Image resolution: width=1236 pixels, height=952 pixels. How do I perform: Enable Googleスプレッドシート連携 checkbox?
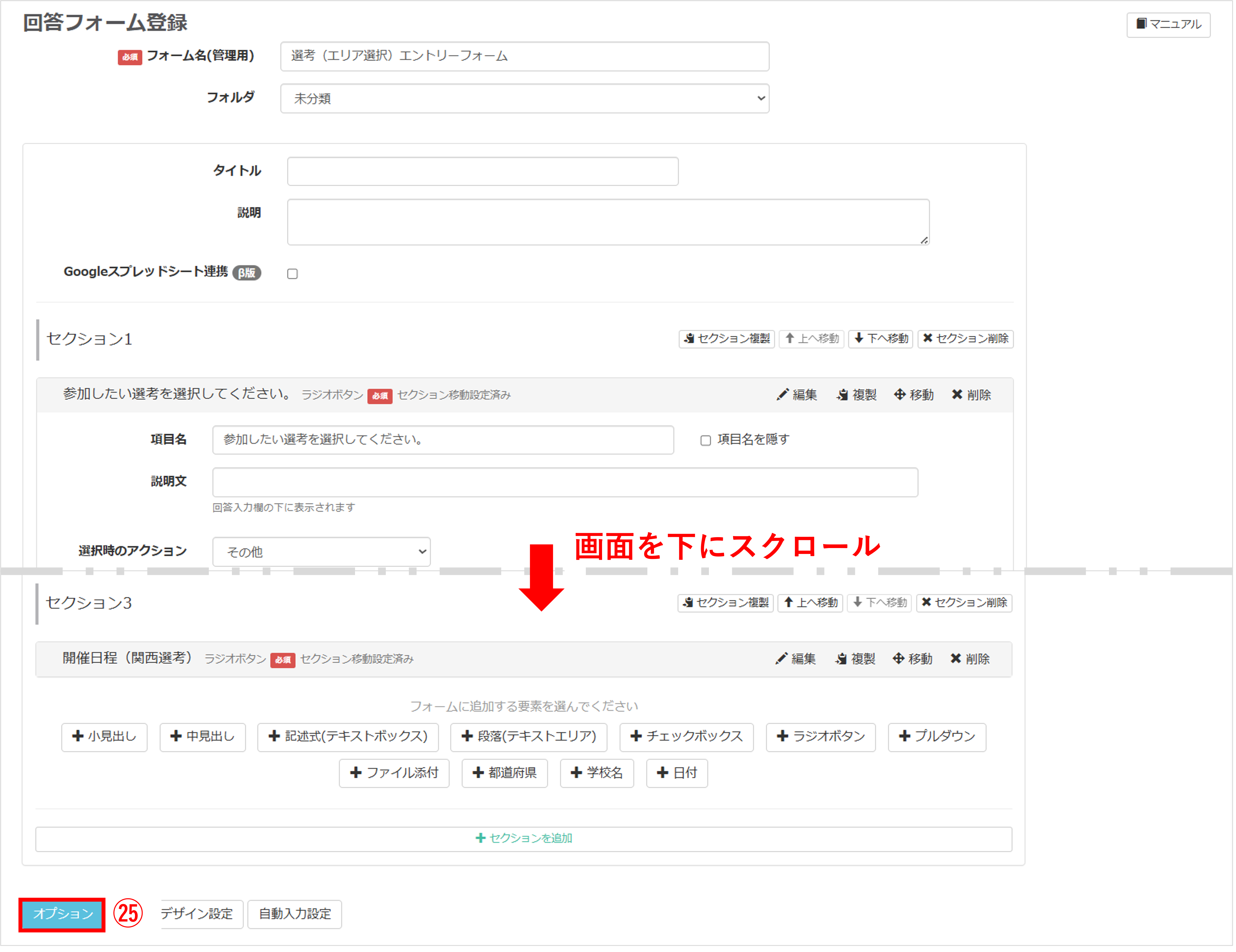(292, 274)
